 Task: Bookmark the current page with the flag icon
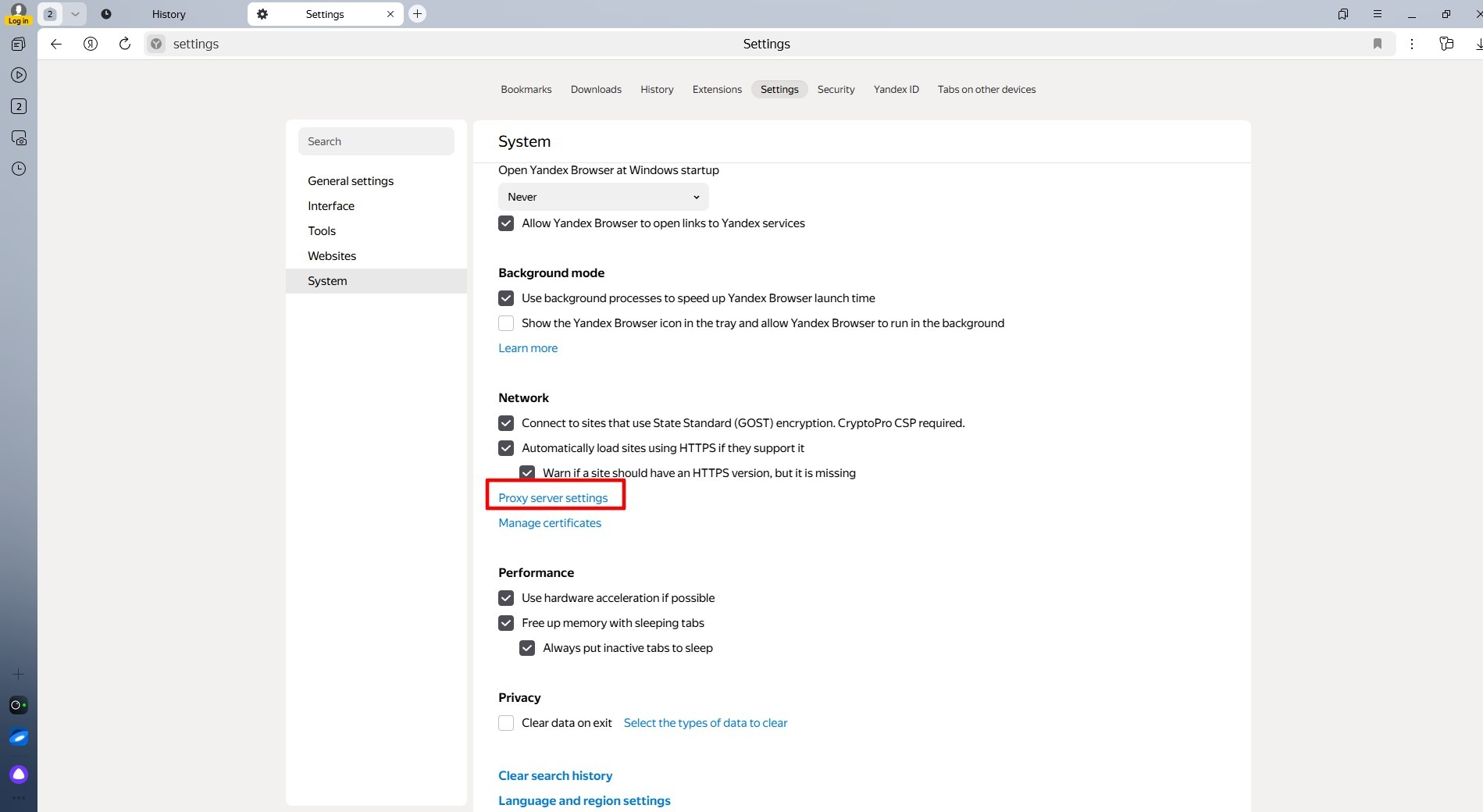click(1378, 44)
